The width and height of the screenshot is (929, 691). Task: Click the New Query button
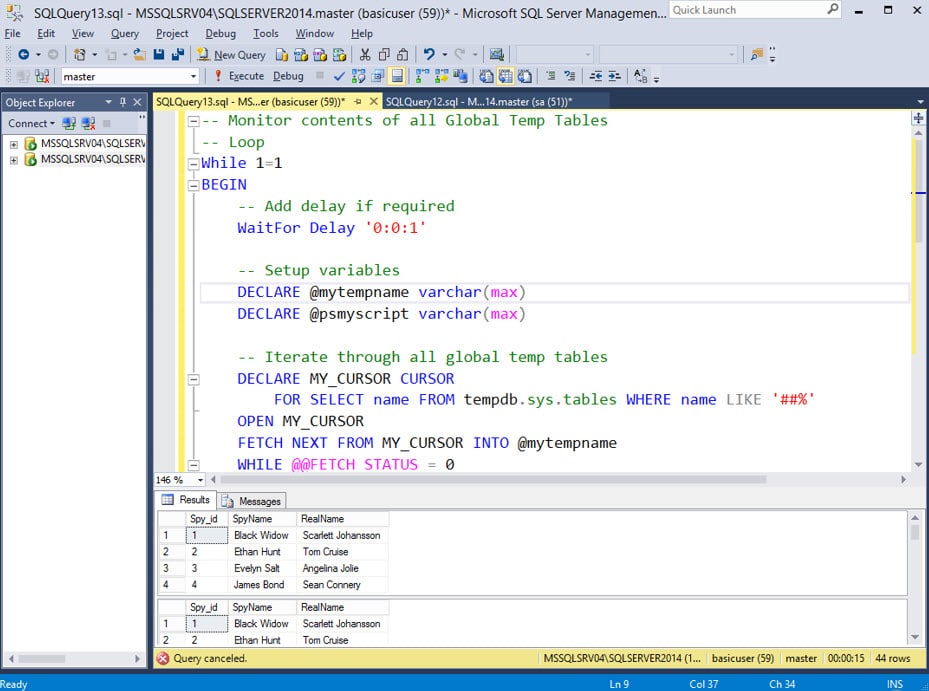point(232,55)
